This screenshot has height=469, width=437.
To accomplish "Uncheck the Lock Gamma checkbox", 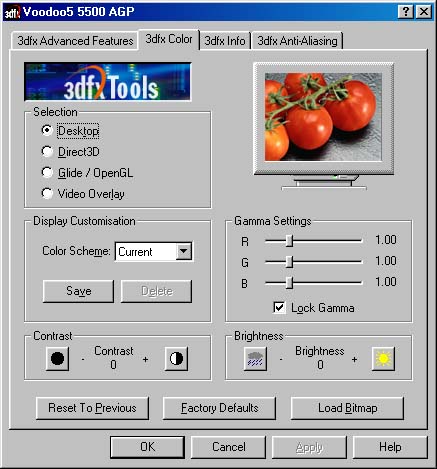I will (x=279, y=308).
